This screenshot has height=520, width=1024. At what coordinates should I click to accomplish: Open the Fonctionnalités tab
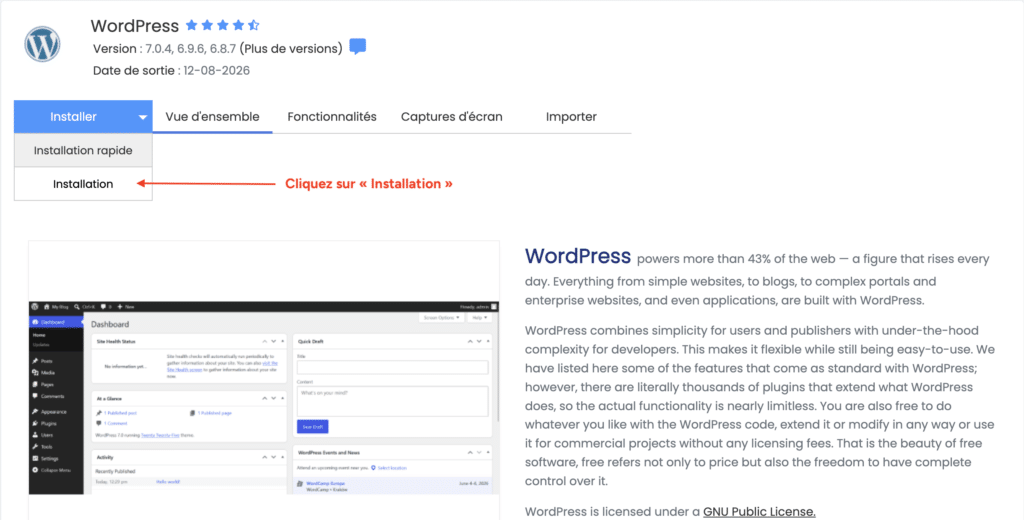coord(332,117)
